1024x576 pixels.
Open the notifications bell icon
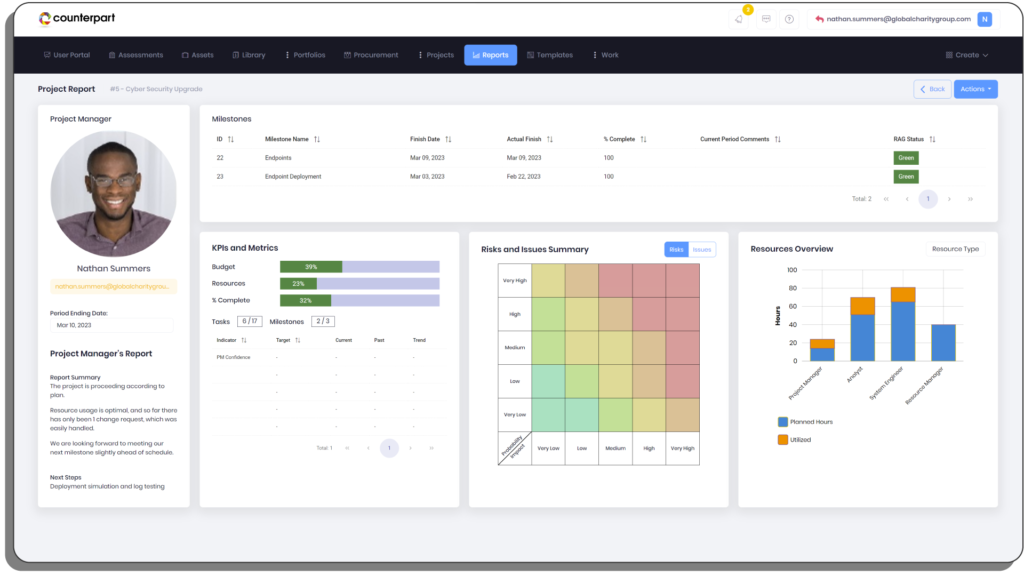pos(739,19)
